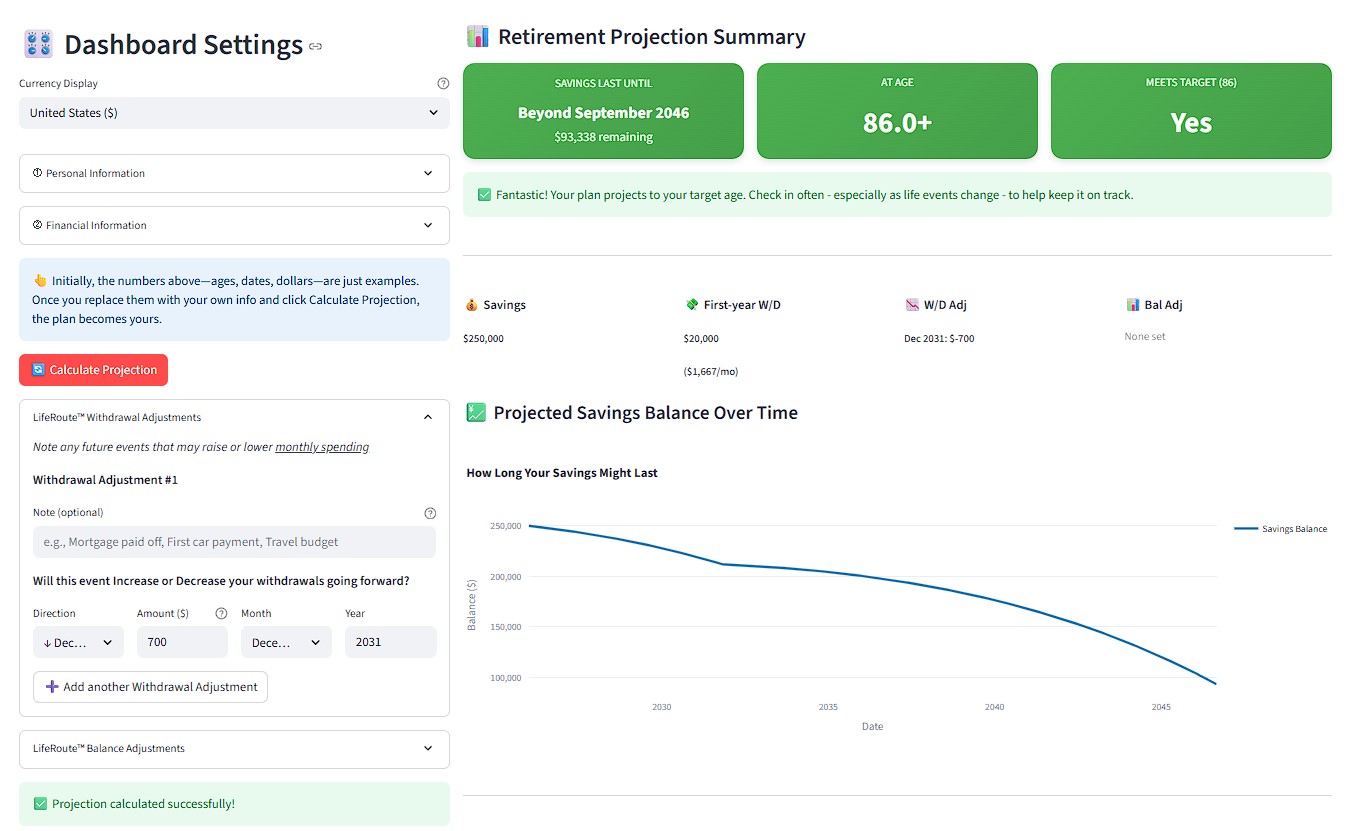Click the Currency Display help icon
The height and width of the screenshot is (831, 1358).
(x=444, y=84)
